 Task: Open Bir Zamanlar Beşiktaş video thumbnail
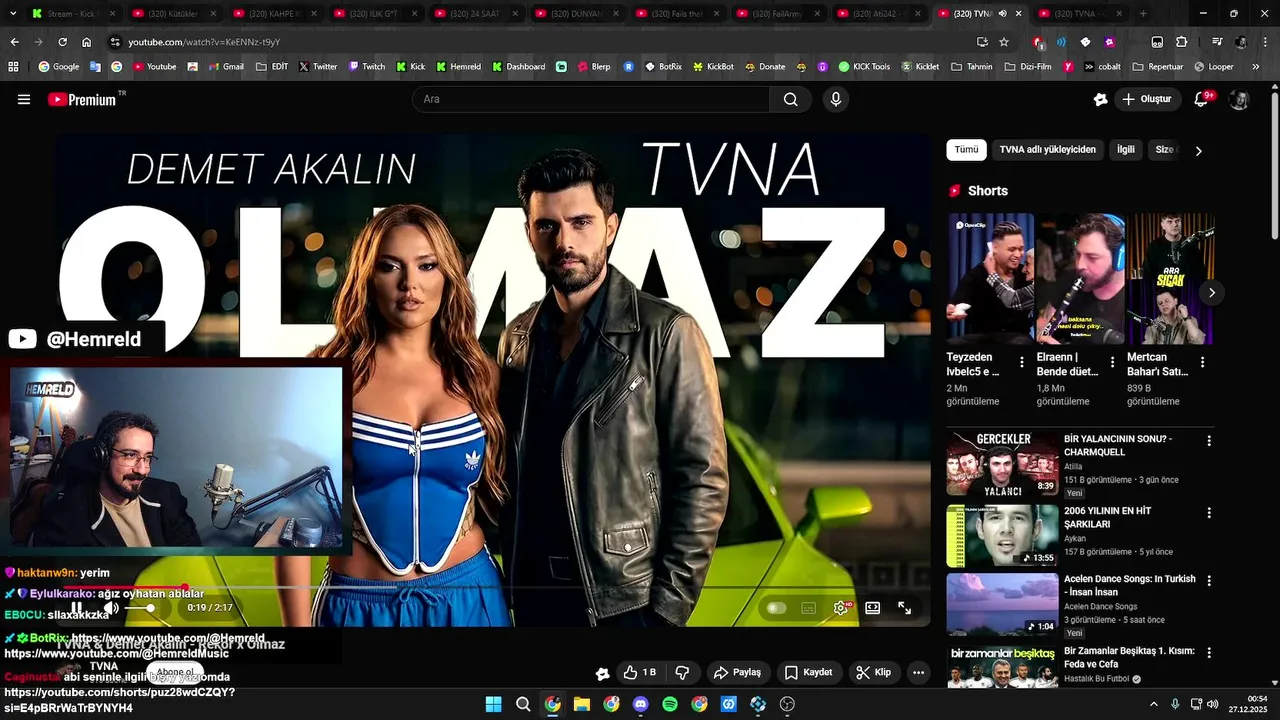pyautogui.click(x=1002, y=666)
